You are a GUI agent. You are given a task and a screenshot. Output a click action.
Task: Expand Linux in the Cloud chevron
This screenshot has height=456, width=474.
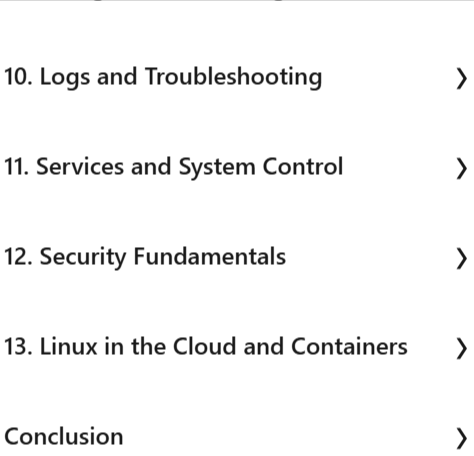(461, 349)
